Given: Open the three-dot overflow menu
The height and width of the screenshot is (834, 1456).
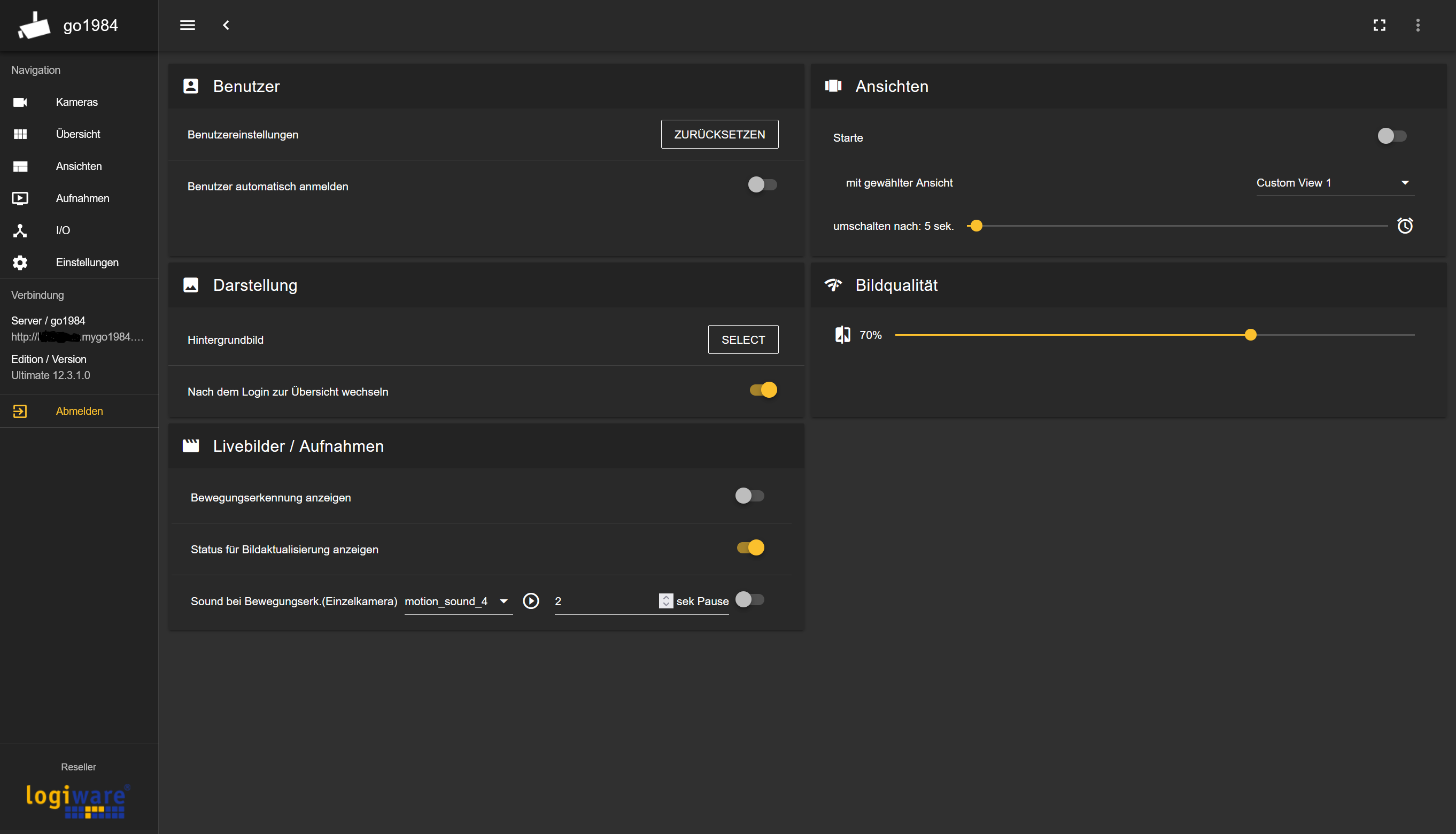Looking at the screenshot, I should 1418,25.
